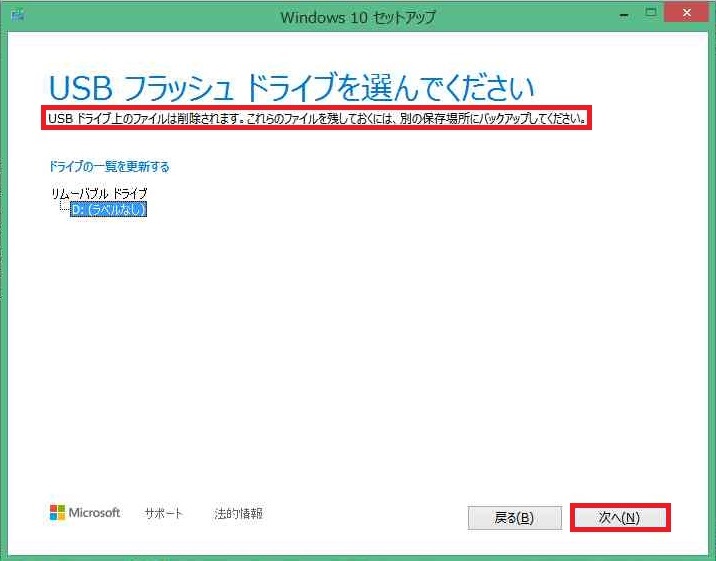
Task: Click the USB フラッシュ ドライブを選んでください heading
Action: pyautogui.click(x=291, y=88)
